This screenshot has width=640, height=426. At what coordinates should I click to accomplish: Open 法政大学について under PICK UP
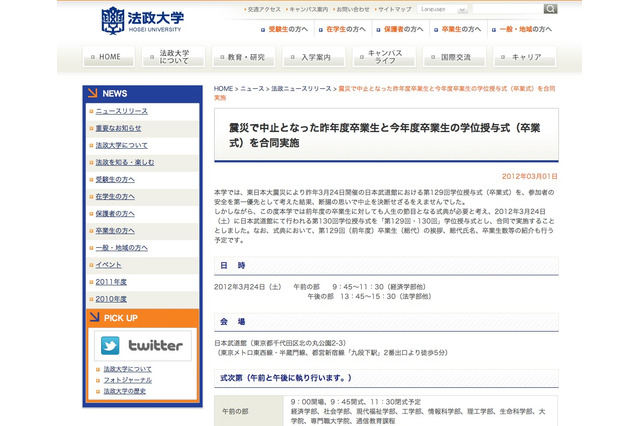point(127,369)
